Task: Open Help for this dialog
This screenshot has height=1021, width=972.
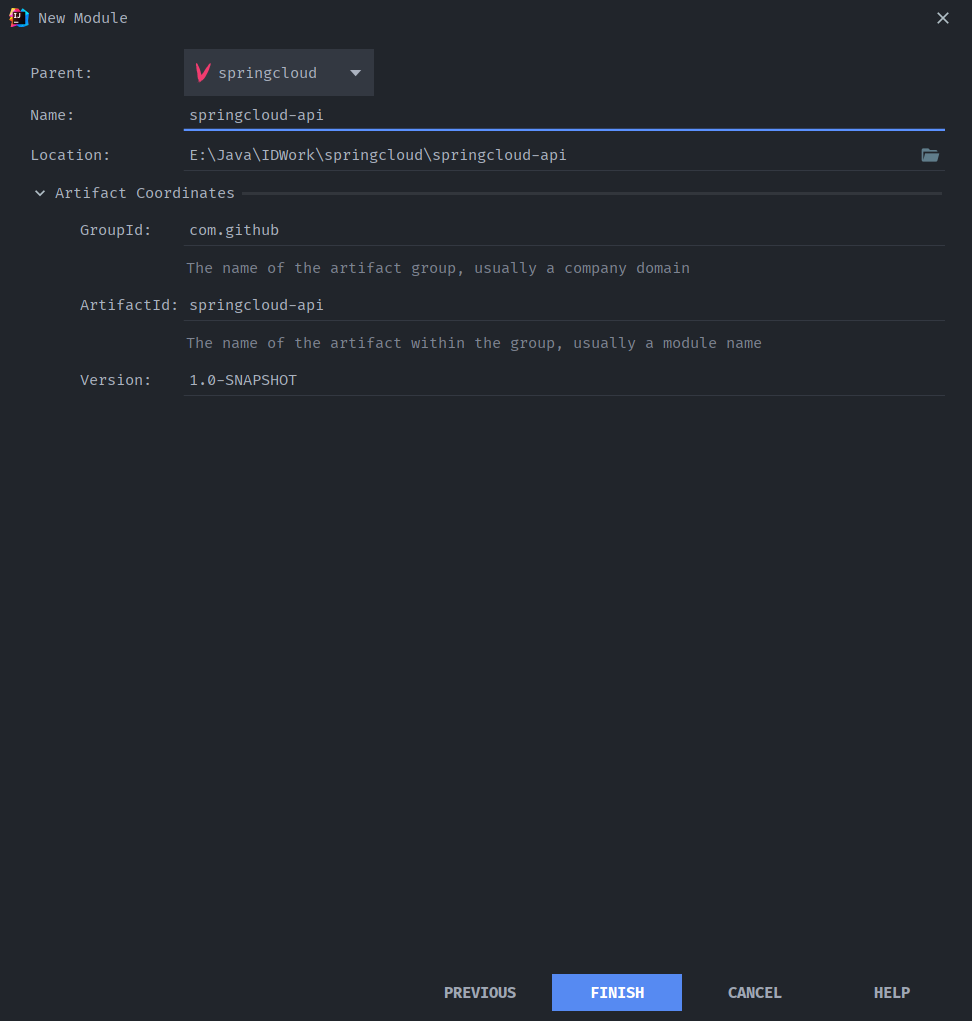Action: (891, 993)
